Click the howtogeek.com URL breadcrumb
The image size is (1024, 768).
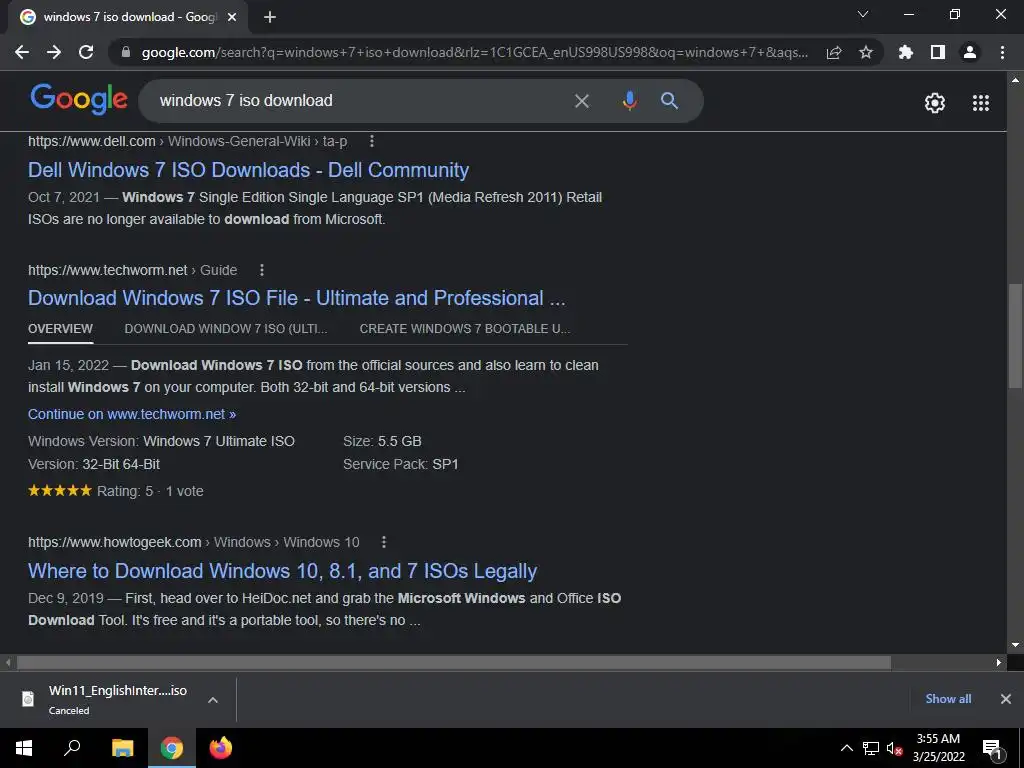193,542
